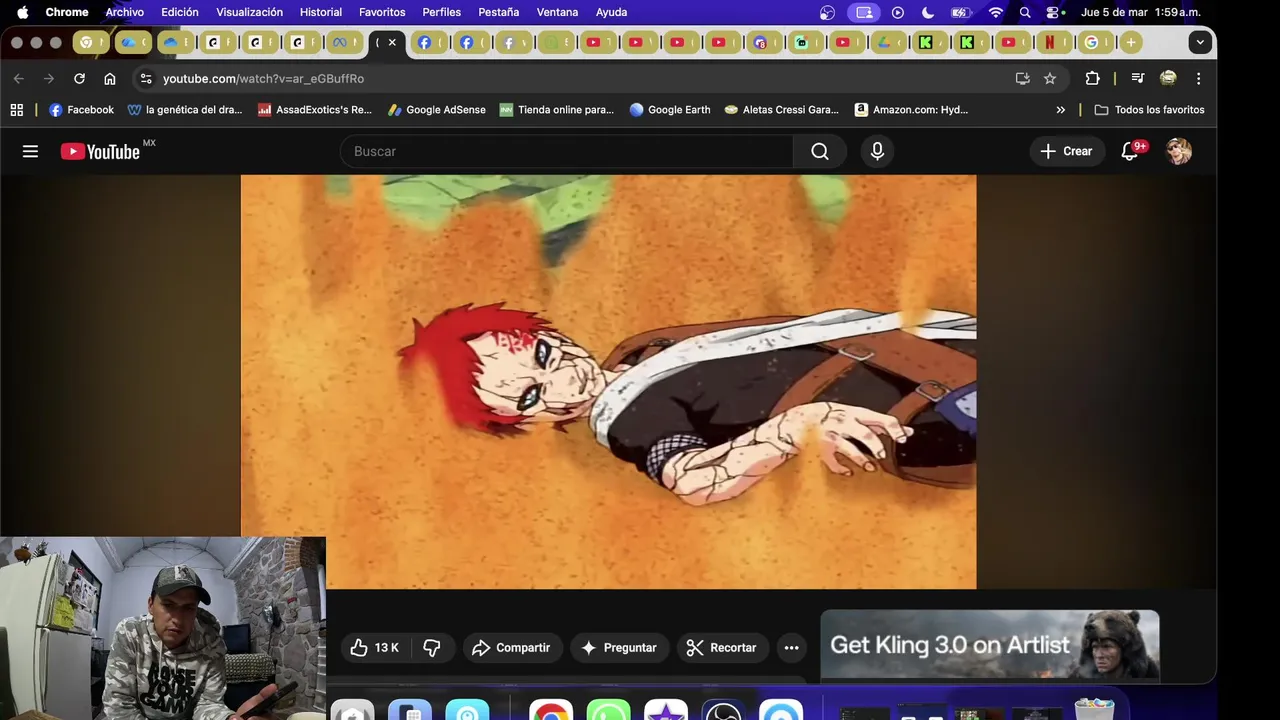Reload the page

[x=79, y=78]
